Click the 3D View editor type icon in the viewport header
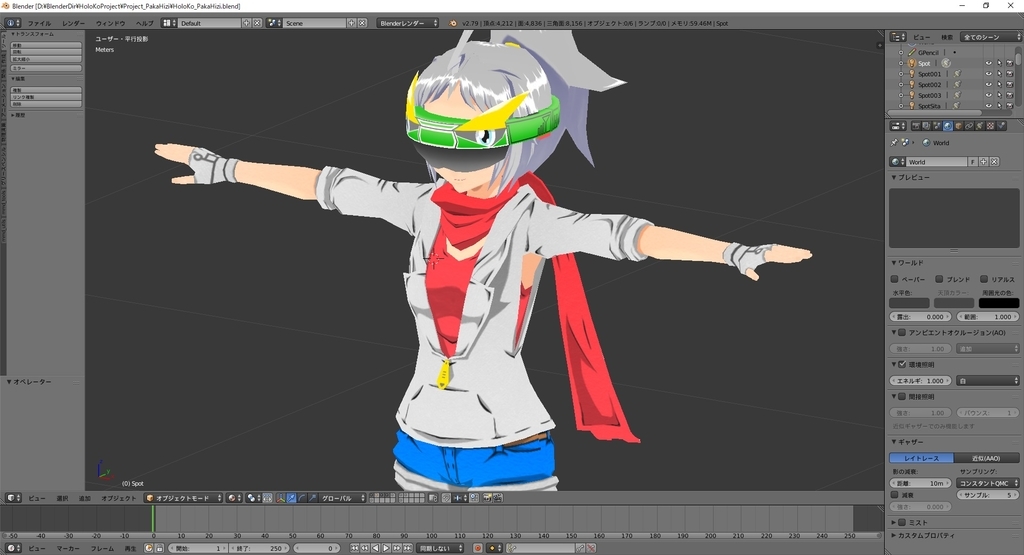The image size is (1024, 555). click(x=11, y=498)
